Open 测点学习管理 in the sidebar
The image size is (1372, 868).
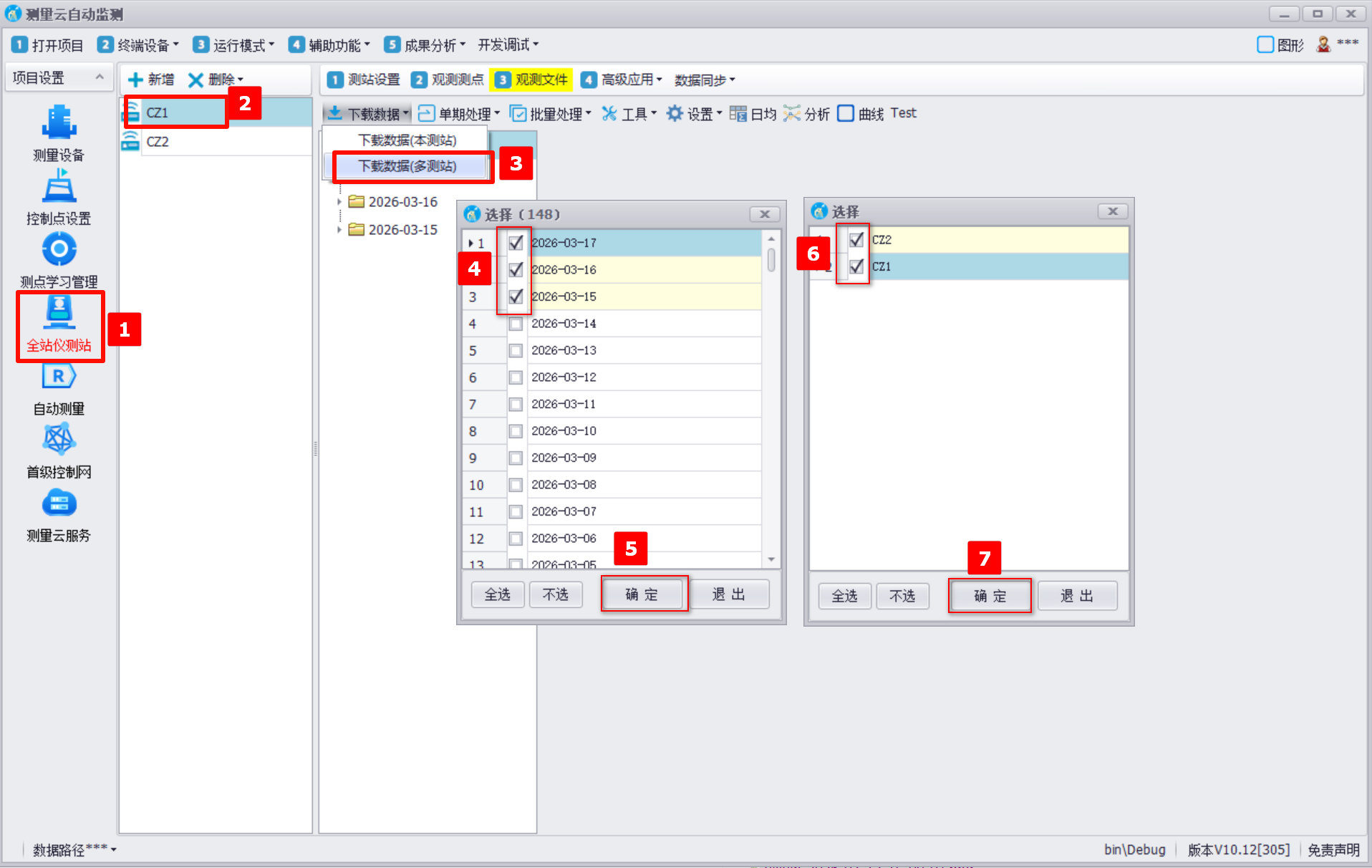(x=59, y=250)
